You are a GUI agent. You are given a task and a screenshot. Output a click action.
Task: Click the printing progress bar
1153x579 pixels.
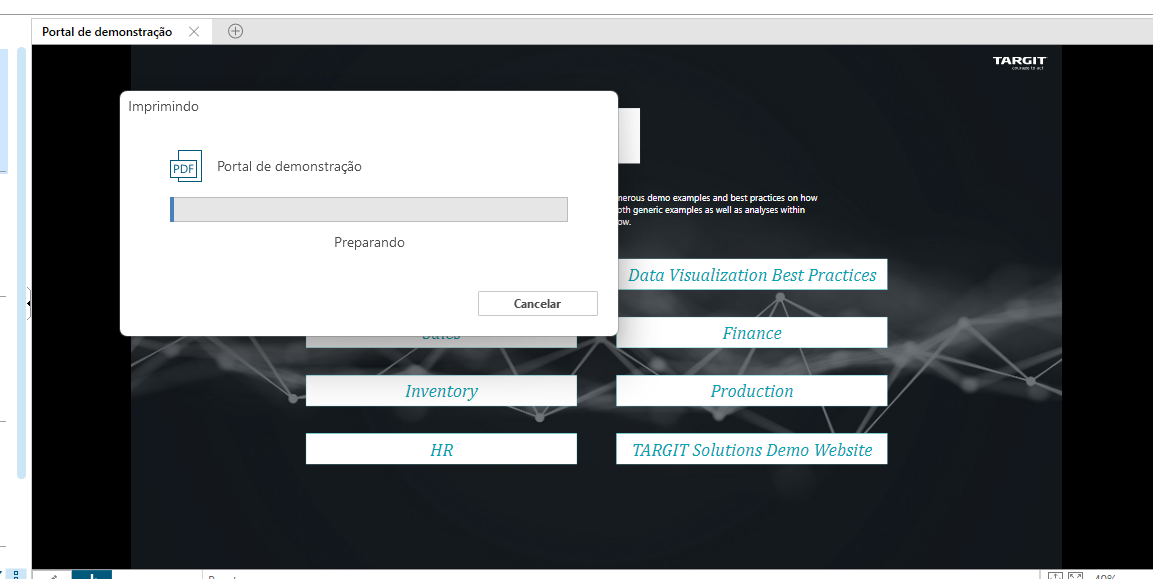click(x=368, y=210)
